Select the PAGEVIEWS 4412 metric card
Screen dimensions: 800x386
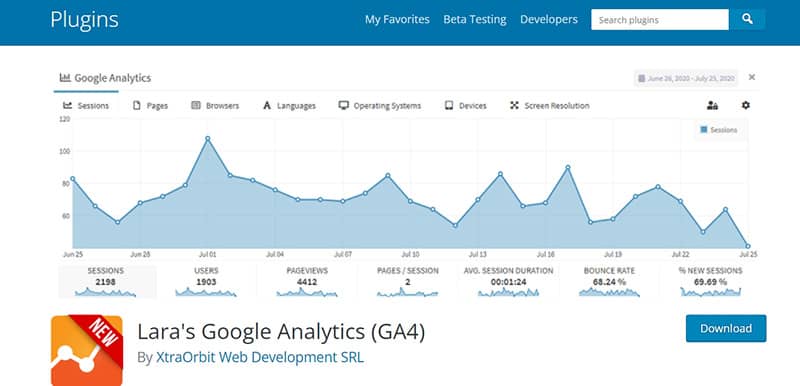click(x=307, y=281)
